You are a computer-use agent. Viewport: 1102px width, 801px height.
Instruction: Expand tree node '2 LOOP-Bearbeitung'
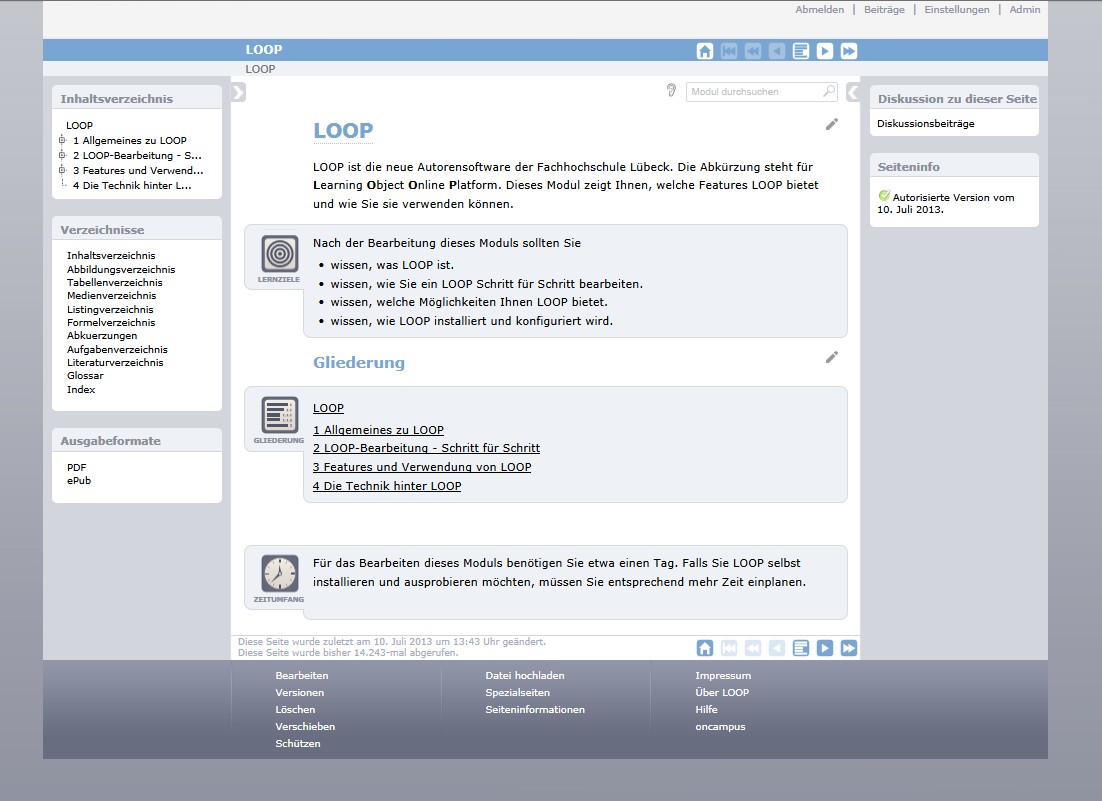point(62,155)
